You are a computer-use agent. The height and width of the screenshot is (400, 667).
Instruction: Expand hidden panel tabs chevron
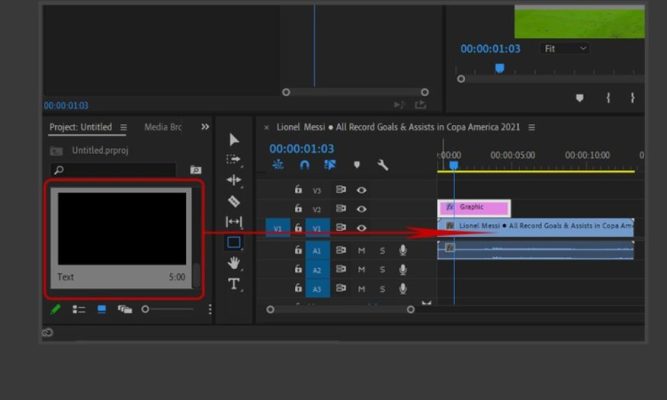click(205, 127)
